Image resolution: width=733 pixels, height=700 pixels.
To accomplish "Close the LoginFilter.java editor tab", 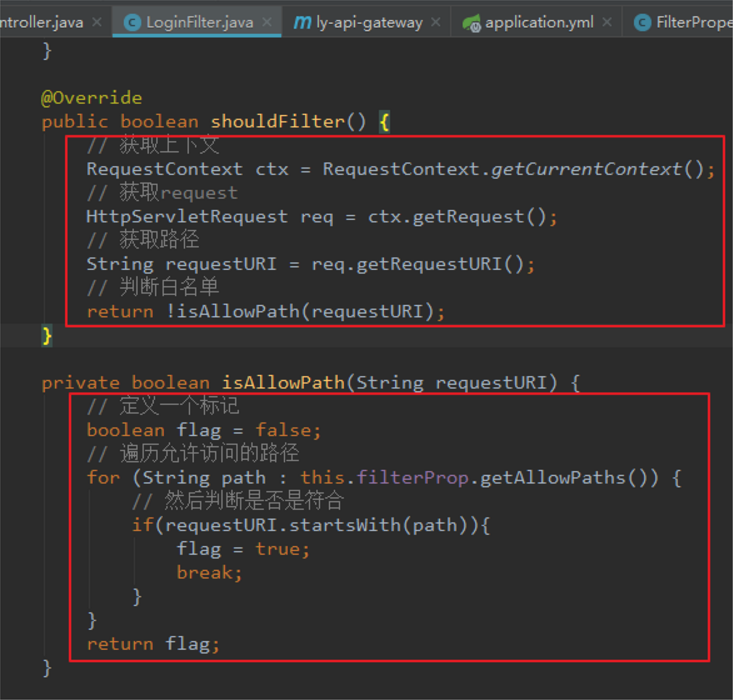I will [269, 22].
